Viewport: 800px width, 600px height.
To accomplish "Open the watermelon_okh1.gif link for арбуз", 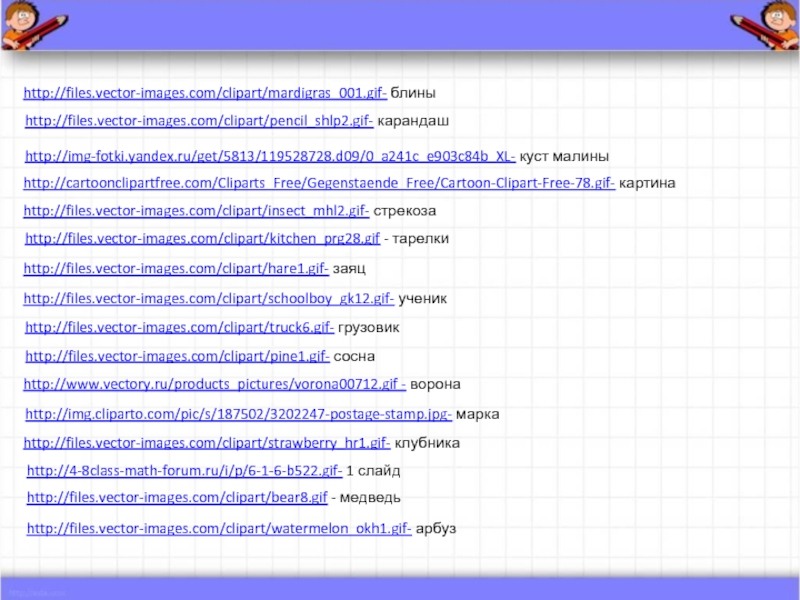I will click(x=218, y=527).
